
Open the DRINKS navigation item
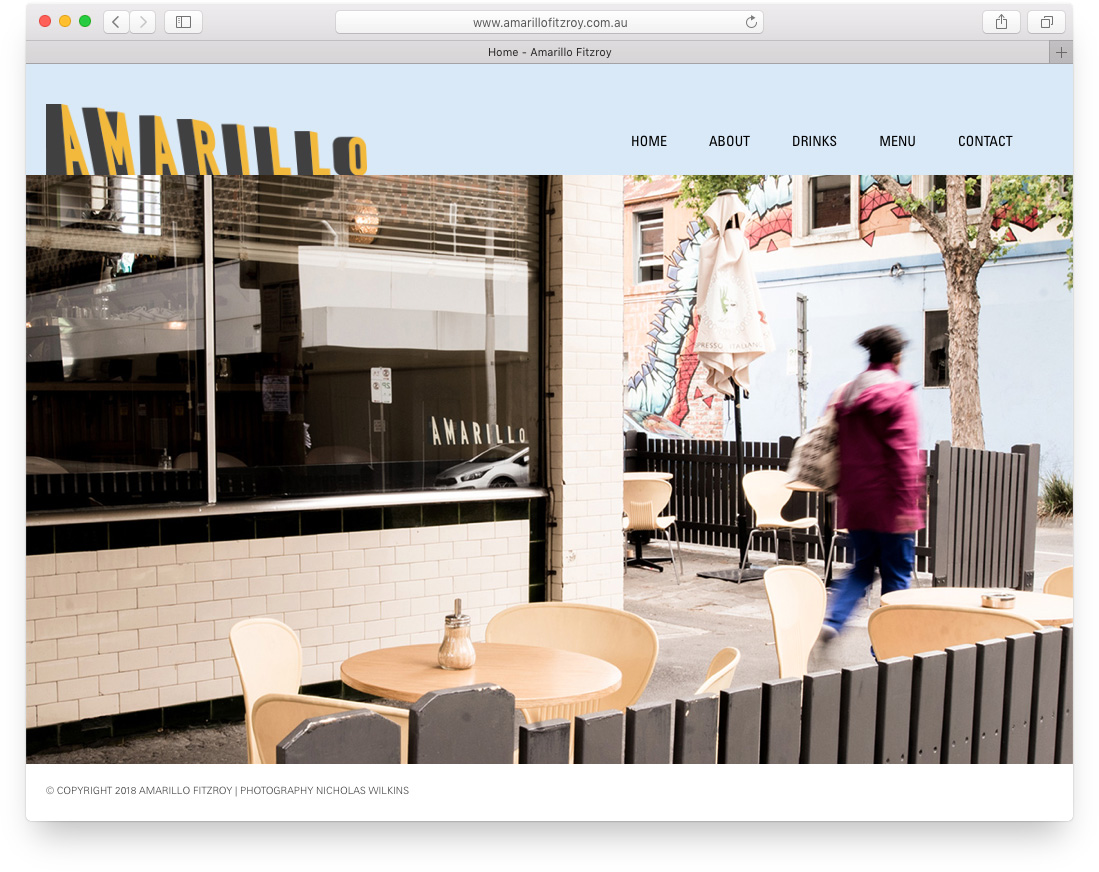tap(814, 141)
